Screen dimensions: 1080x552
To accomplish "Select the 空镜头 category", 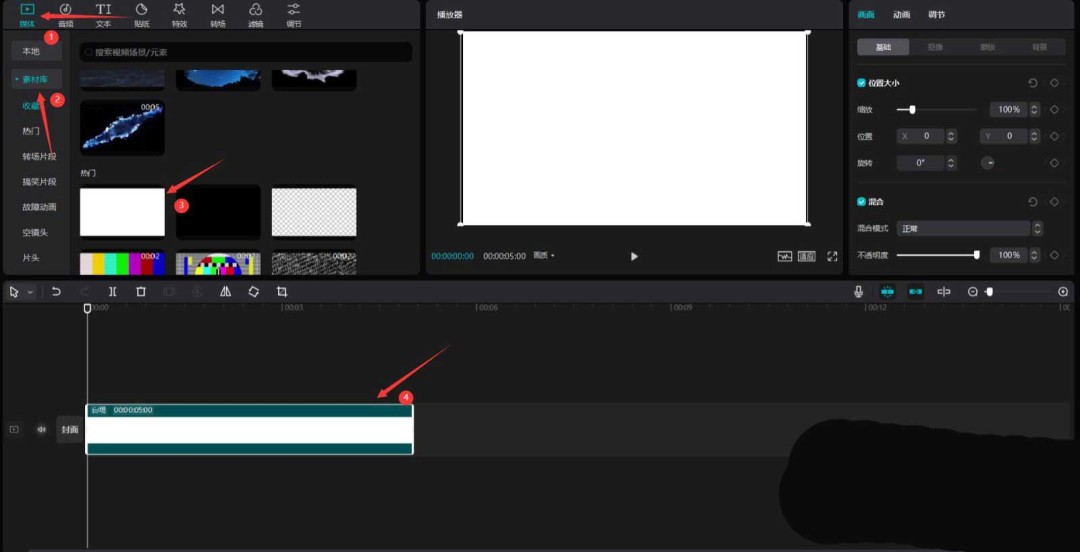I will tap(35, 232).
